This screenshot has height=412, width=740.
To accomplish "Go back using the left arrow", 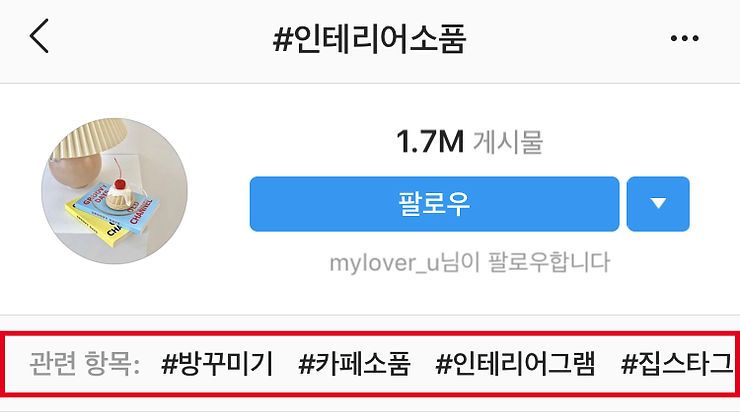I will (x=39, y=36).
